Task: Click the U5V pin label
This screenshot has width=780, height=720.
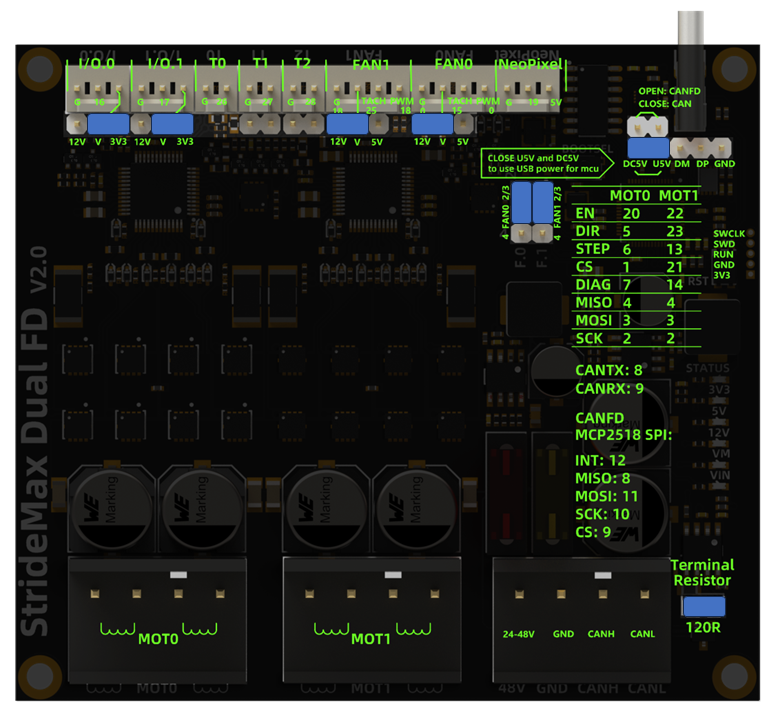Action: (x=662, y=164)
